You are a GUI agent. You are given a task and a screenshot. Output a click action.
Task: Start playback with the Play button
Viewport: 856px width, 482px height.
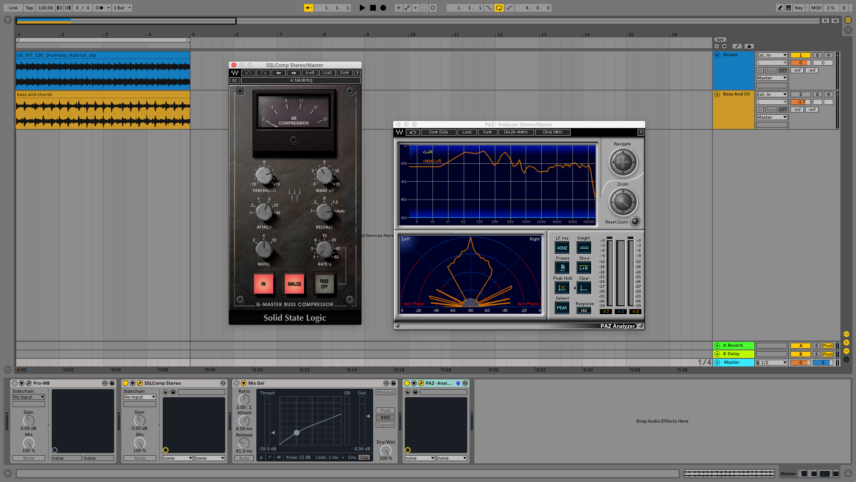tap(362, 8)
